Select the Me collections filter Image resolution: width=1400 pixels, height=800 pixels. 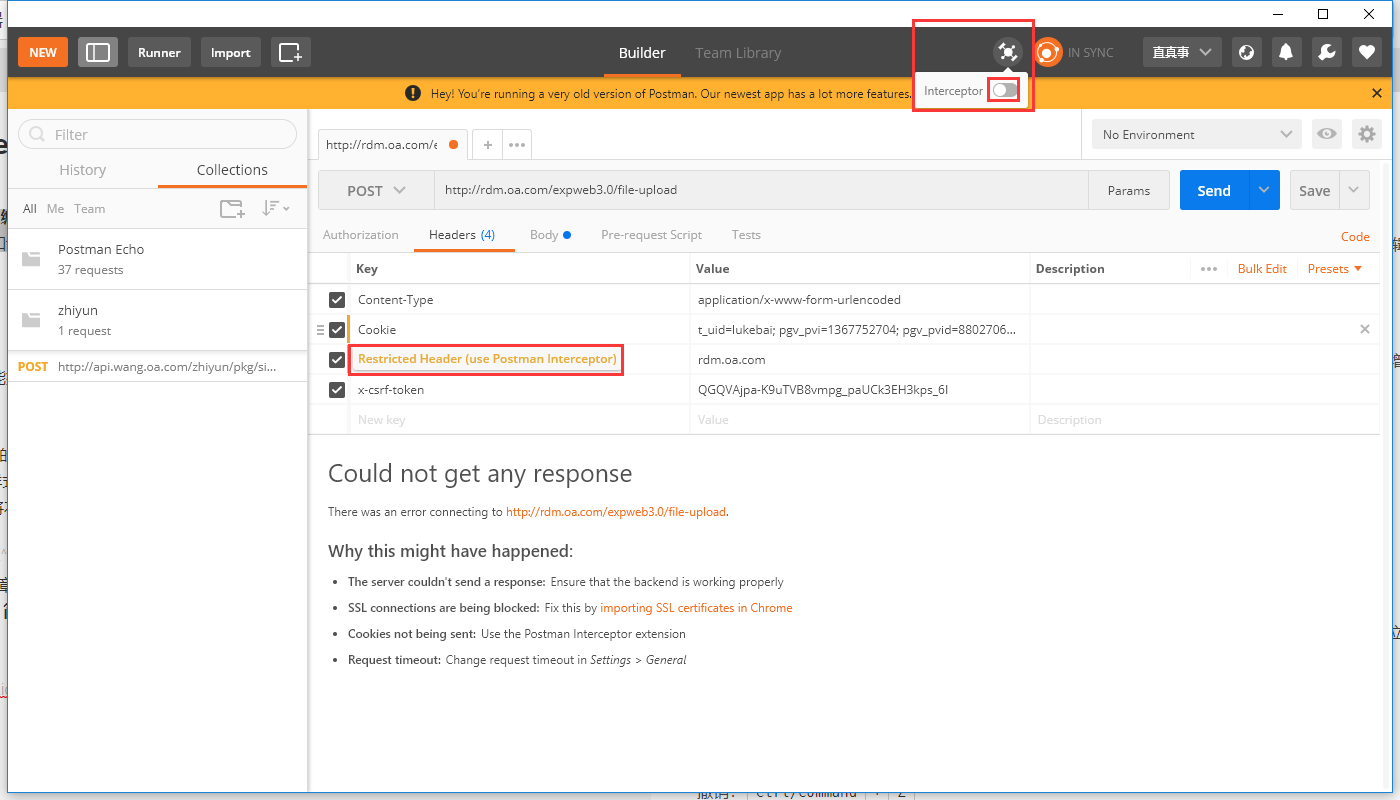click(55, 209)
